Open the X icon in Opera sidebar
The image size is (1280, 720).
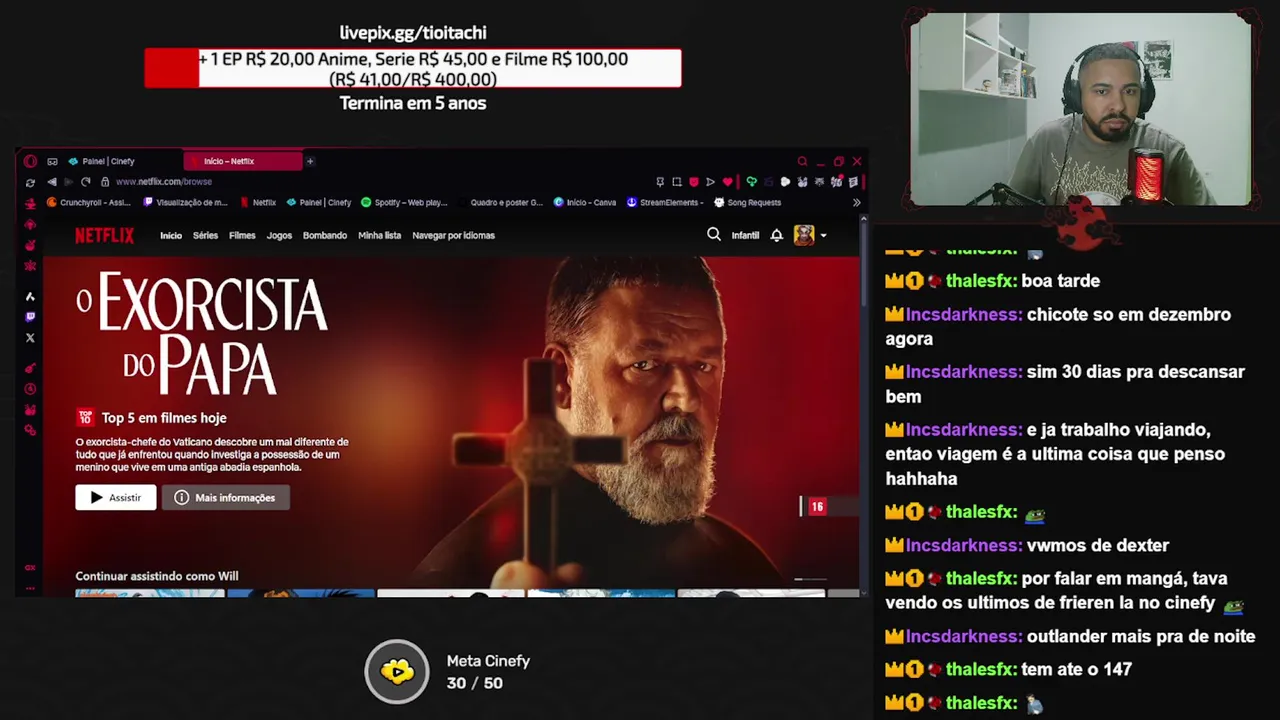[30, 338]
